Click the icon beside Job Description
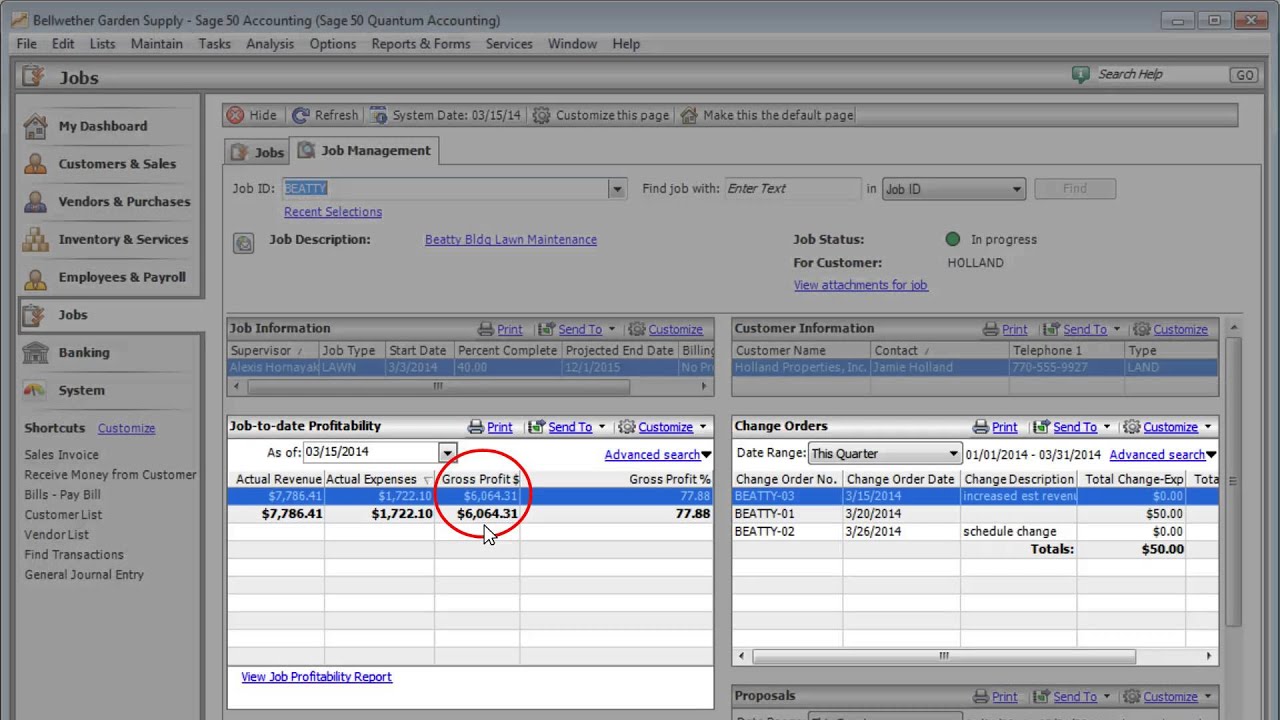The height and width of the screenshot is (720, 1280). pos(243,242)
